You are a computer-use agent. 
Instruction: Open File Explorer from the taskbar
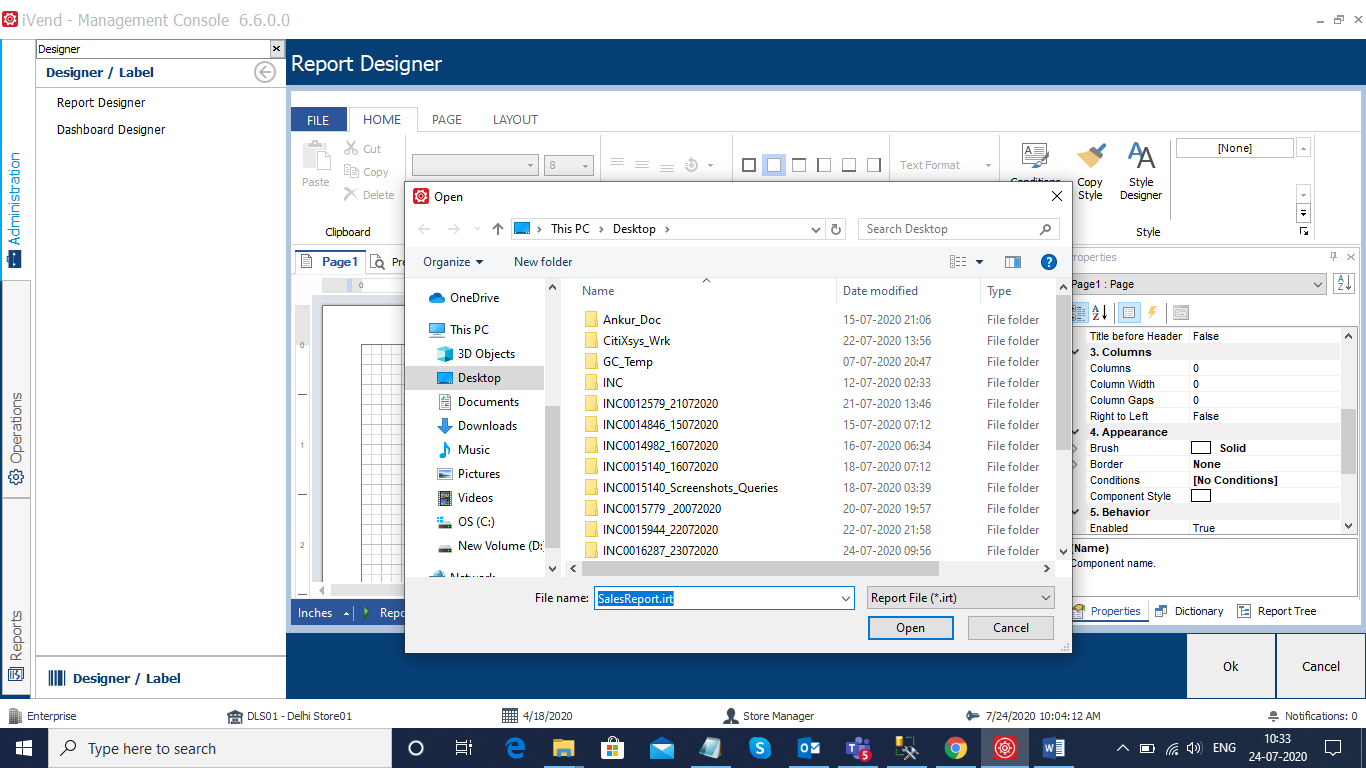click(564, 748)
